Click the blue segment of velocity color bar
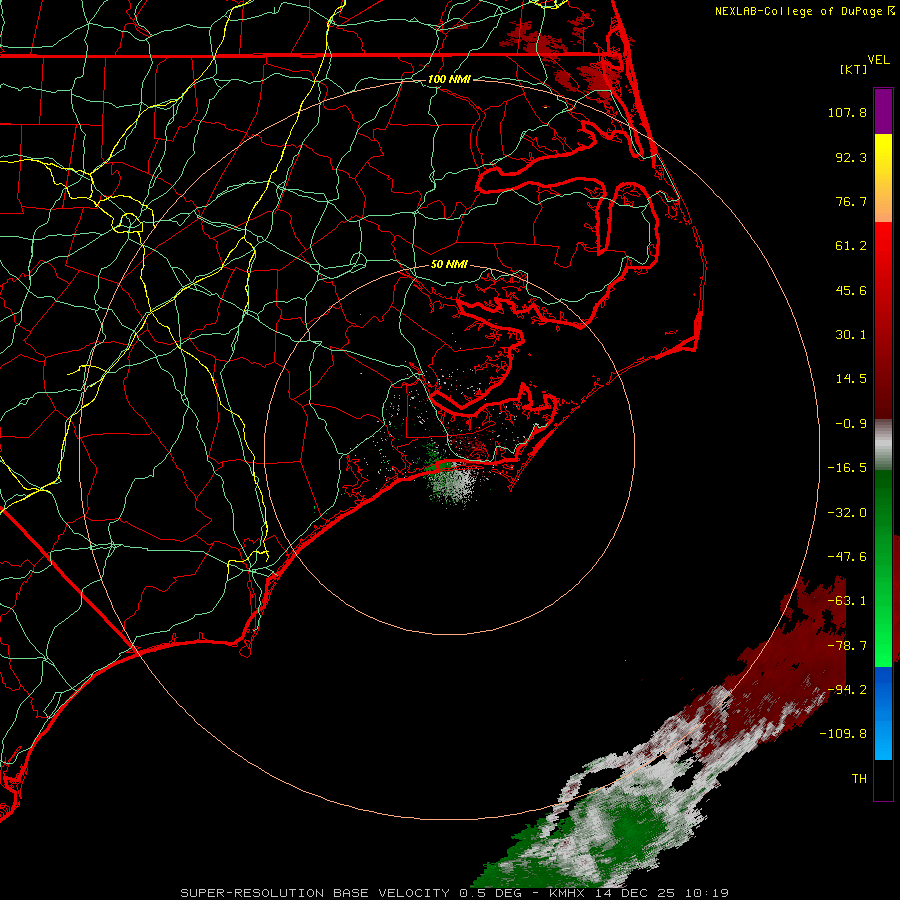The width and height of the screenshot is (900, 900). (x=883, y=713)
